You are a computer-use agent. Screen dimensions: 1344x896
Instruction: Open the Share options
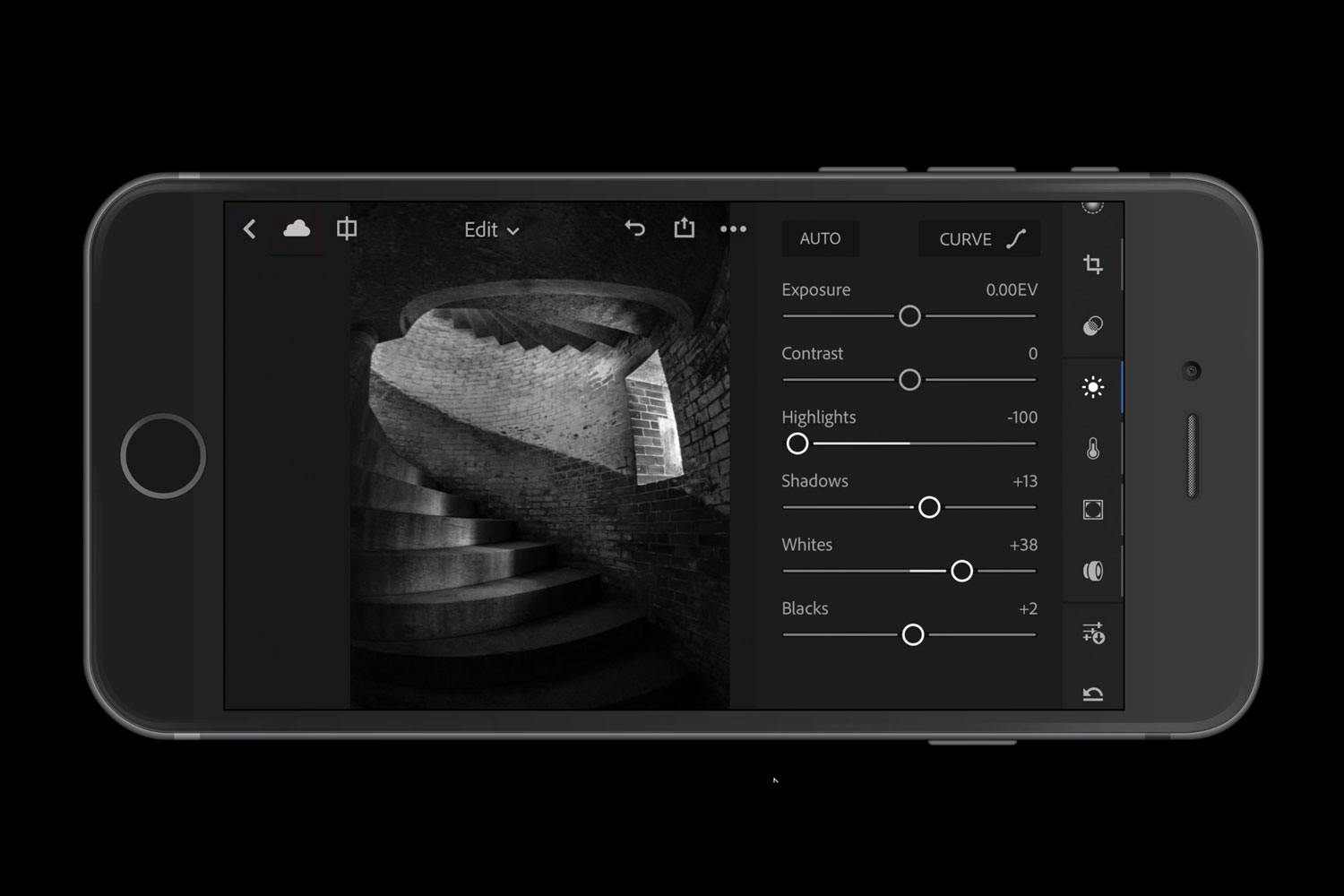pos(684,228)
